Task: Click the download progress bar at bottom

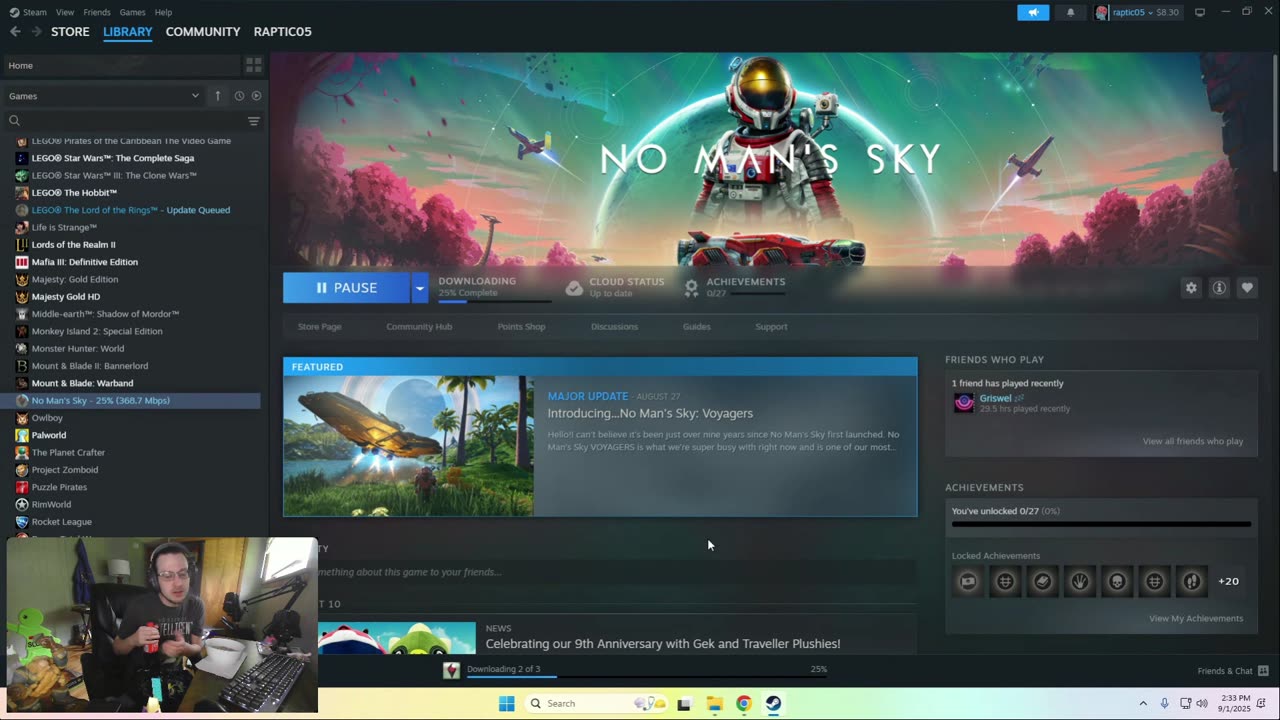Action: 646,676
